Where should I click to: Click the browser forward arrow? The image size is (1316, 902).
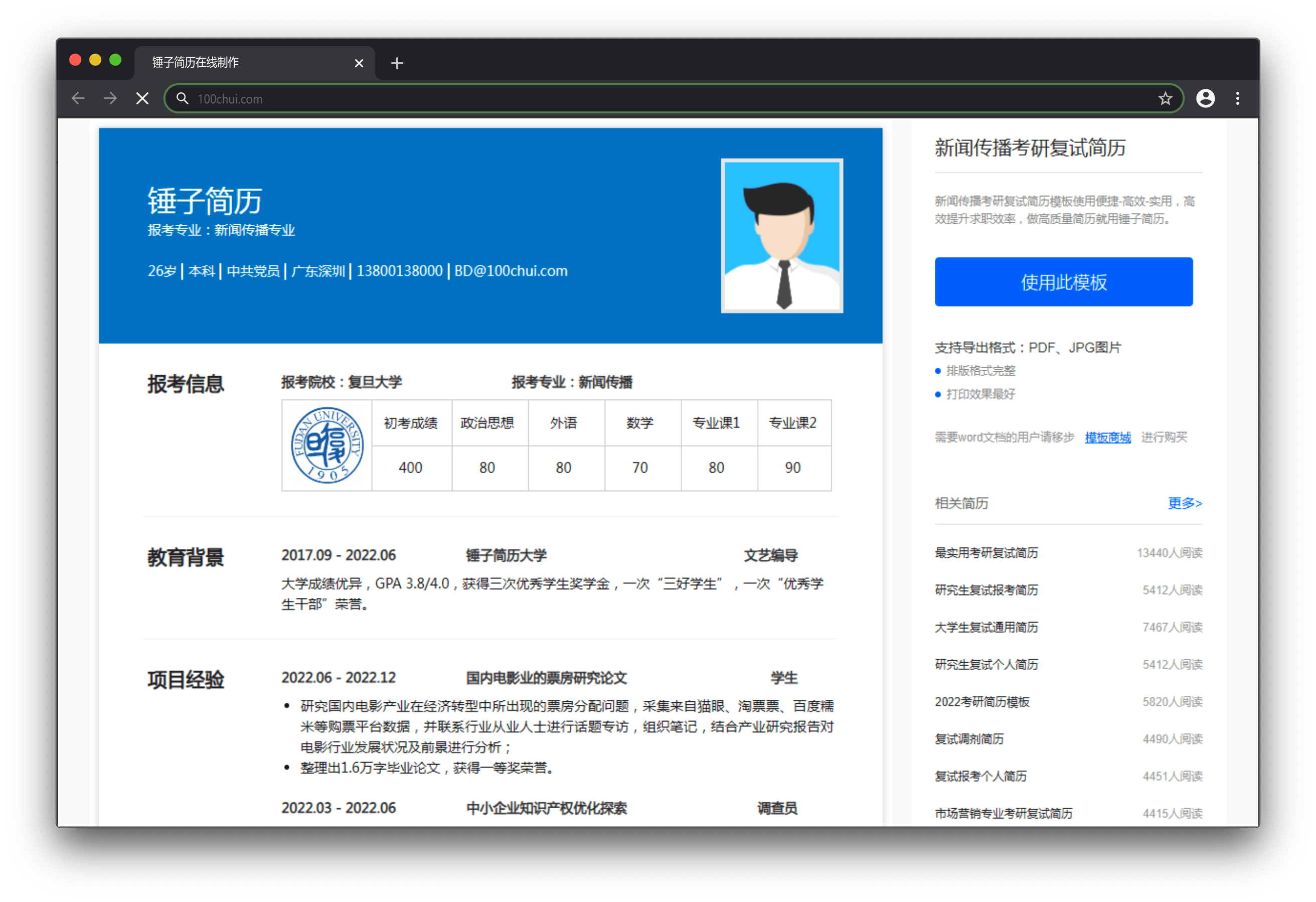pyautogui.click(x=110, y=99)
